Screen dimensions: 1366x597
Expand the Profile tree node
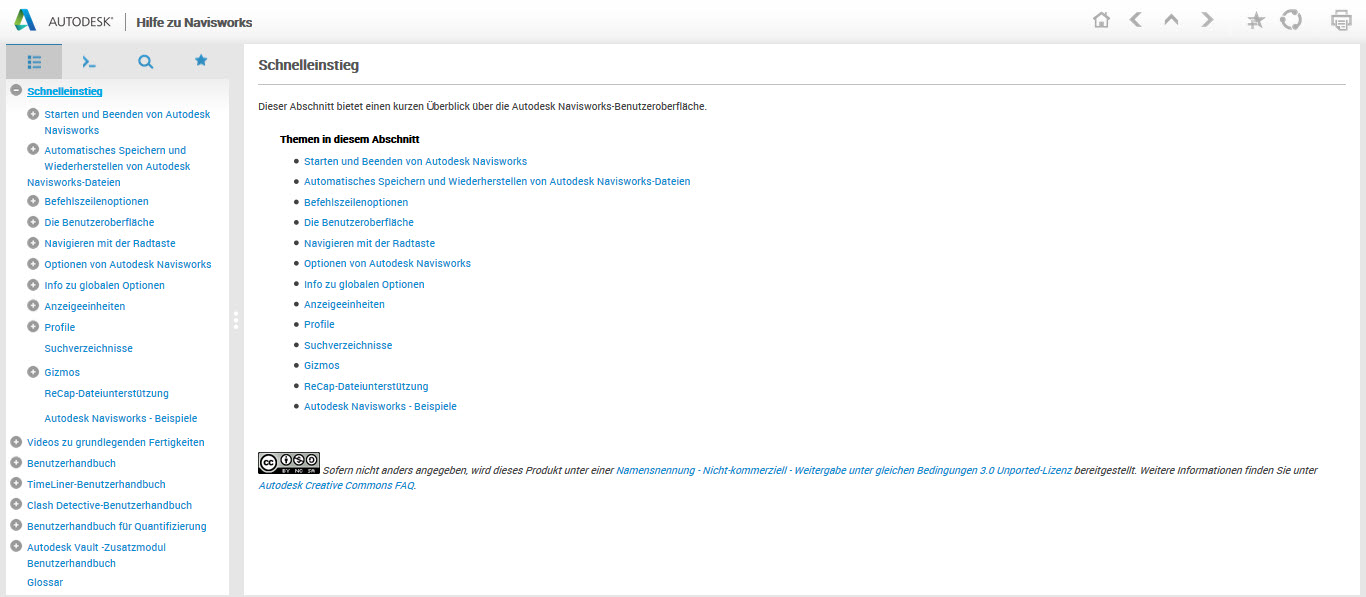coord(33,327)
